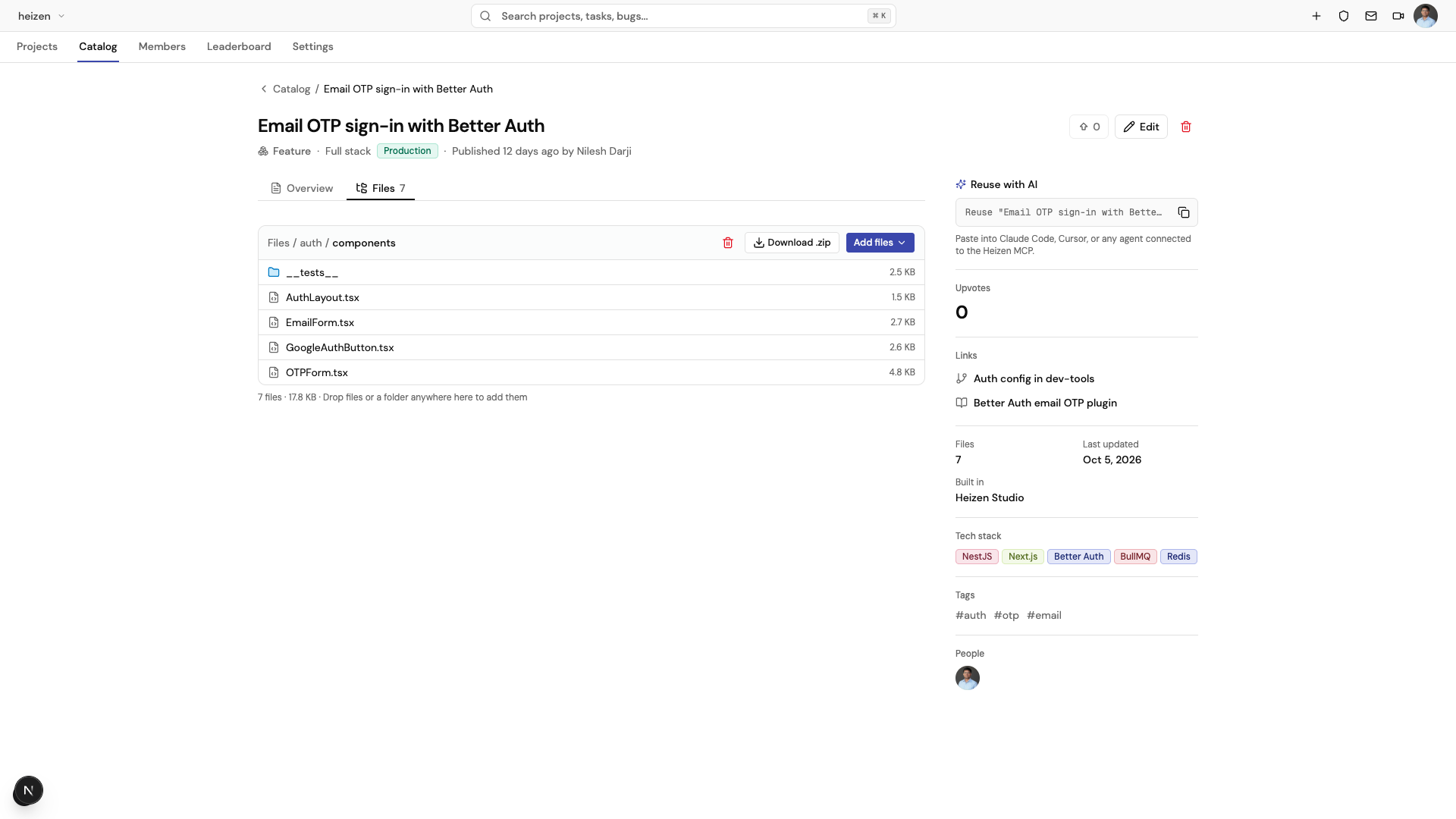Delete the components folder using its trash icon
The width and height of the screenshot is (1456, 819).
pyautogui.click(x=728, y=243)
